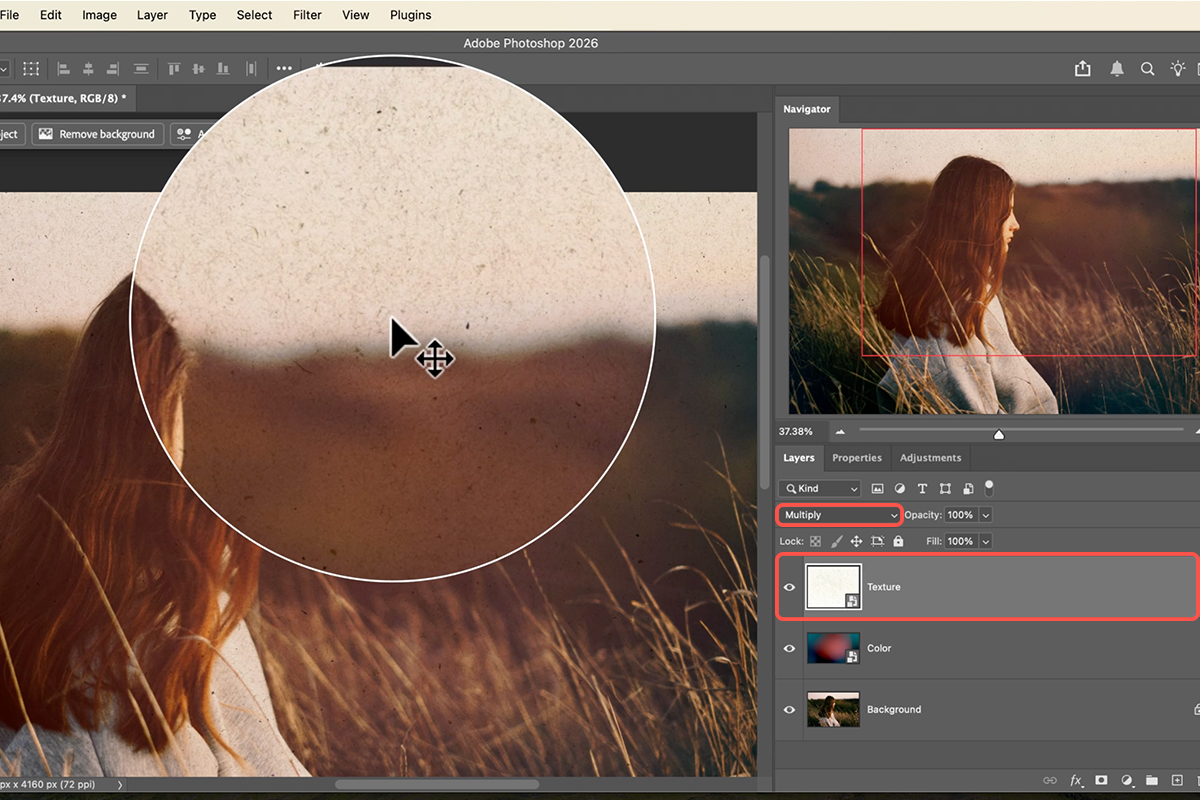
Task: Select the Background layer thumbnail
Action: [833, 710]
